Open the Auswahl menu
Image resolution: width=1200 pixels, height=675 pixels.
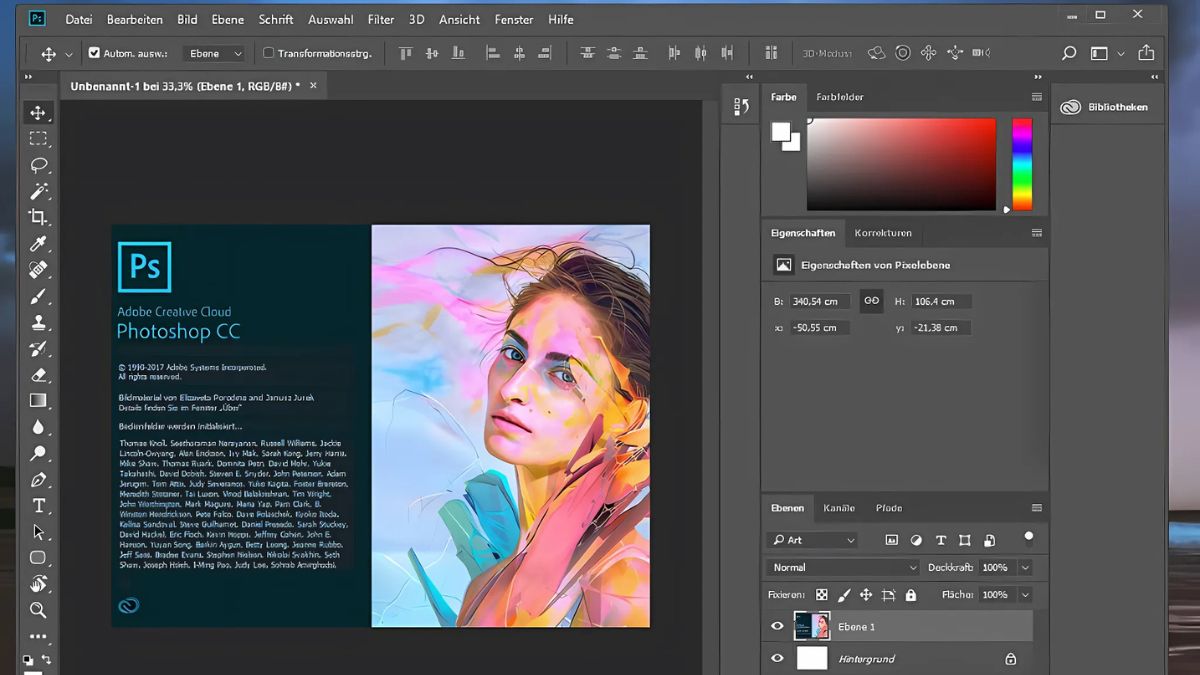coord(330,19)
